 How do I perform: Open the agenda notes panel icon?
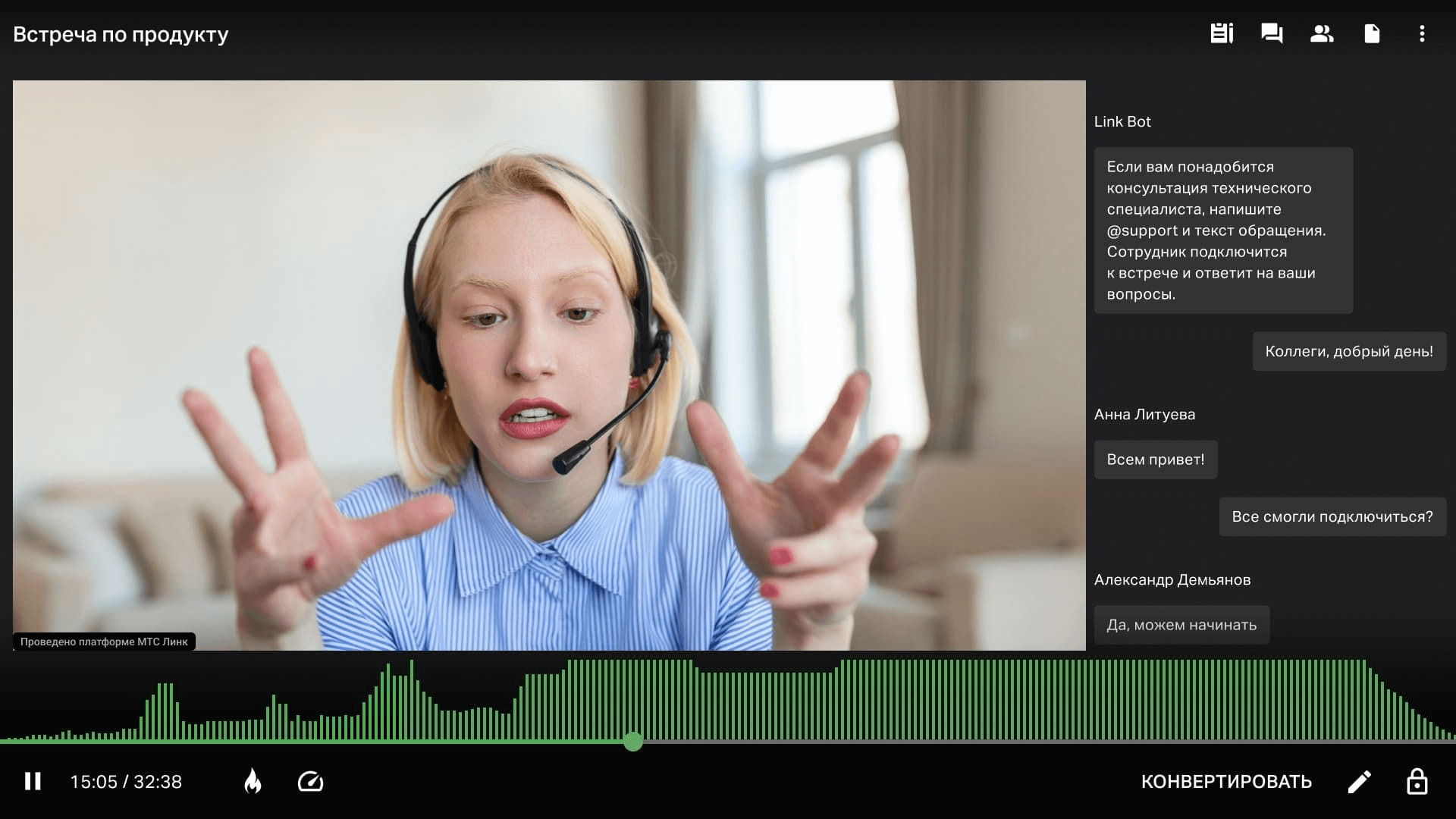click(x=1221, y=33)
